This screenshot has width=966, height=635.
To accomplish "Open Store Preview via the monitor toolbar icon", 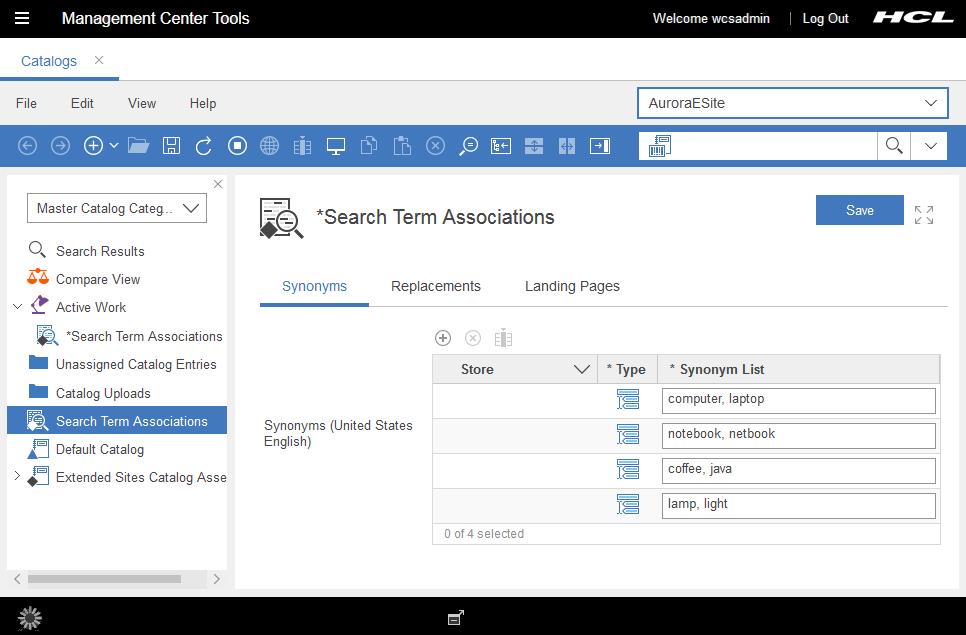I will [335, 145].
